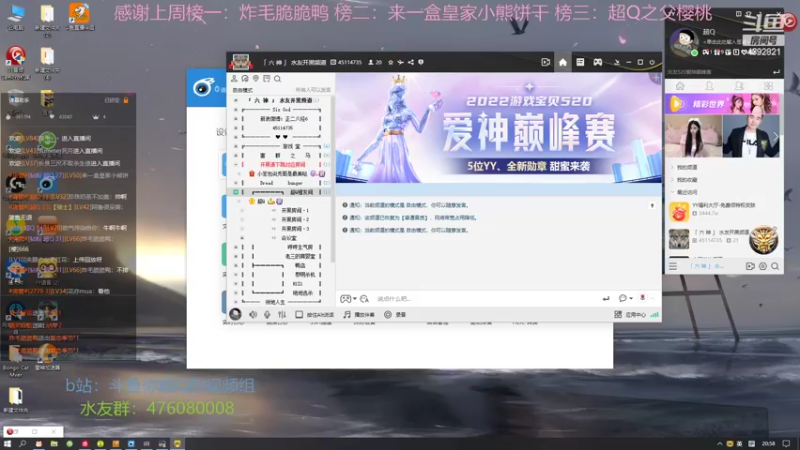Image resolution: width=800 pixels, height=450 pixels.
Task: Click the download icon in channel title bar
Action: 616,62
